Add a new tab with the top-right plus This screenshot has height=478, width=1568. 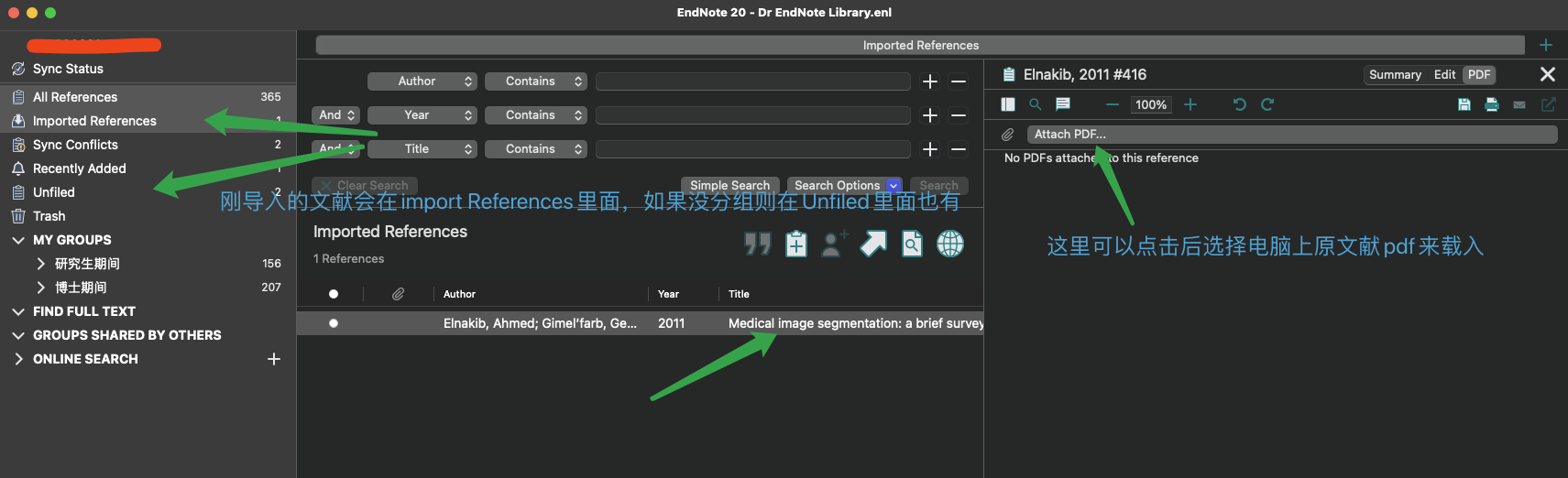coord(1546,45)
